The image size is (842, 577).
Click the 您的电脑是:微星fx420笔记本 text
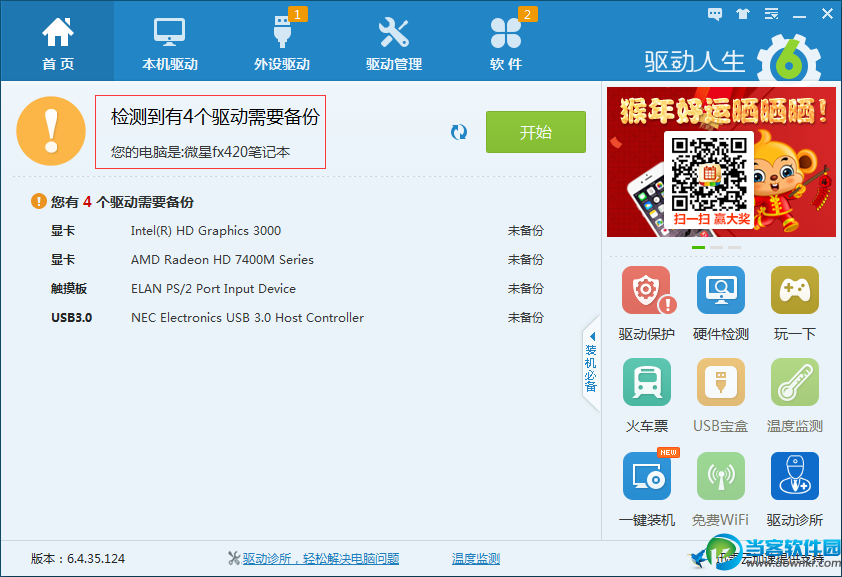pos(200,152)
